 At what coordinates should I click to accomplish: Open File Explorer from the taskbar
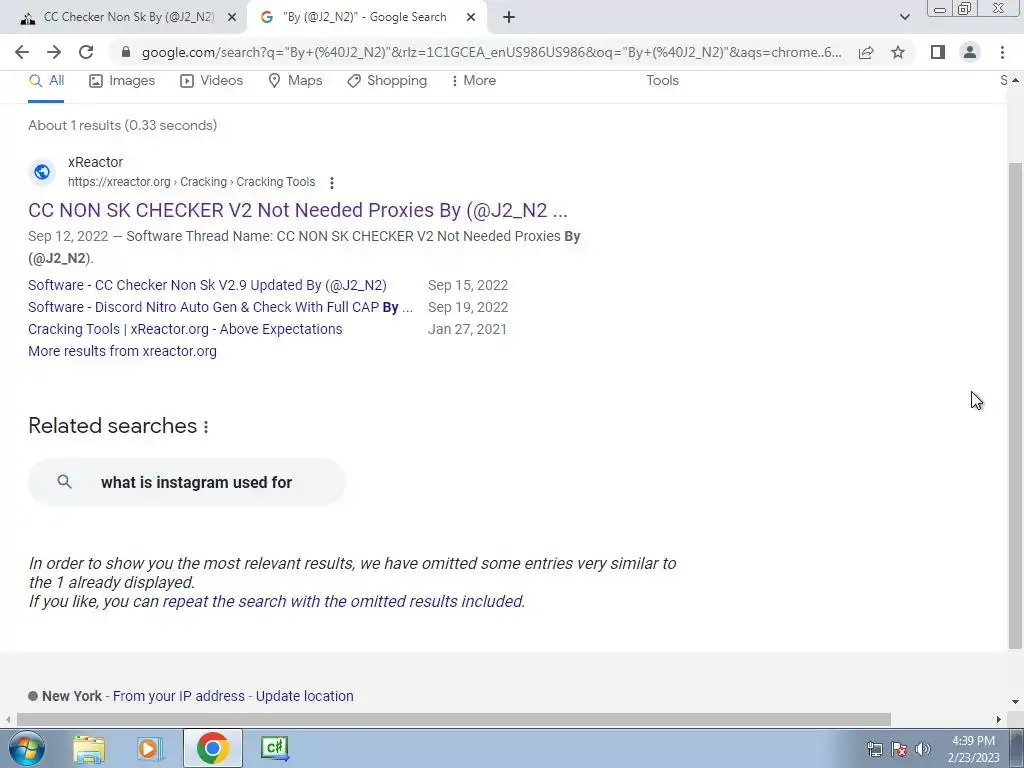tap(89, 749)
